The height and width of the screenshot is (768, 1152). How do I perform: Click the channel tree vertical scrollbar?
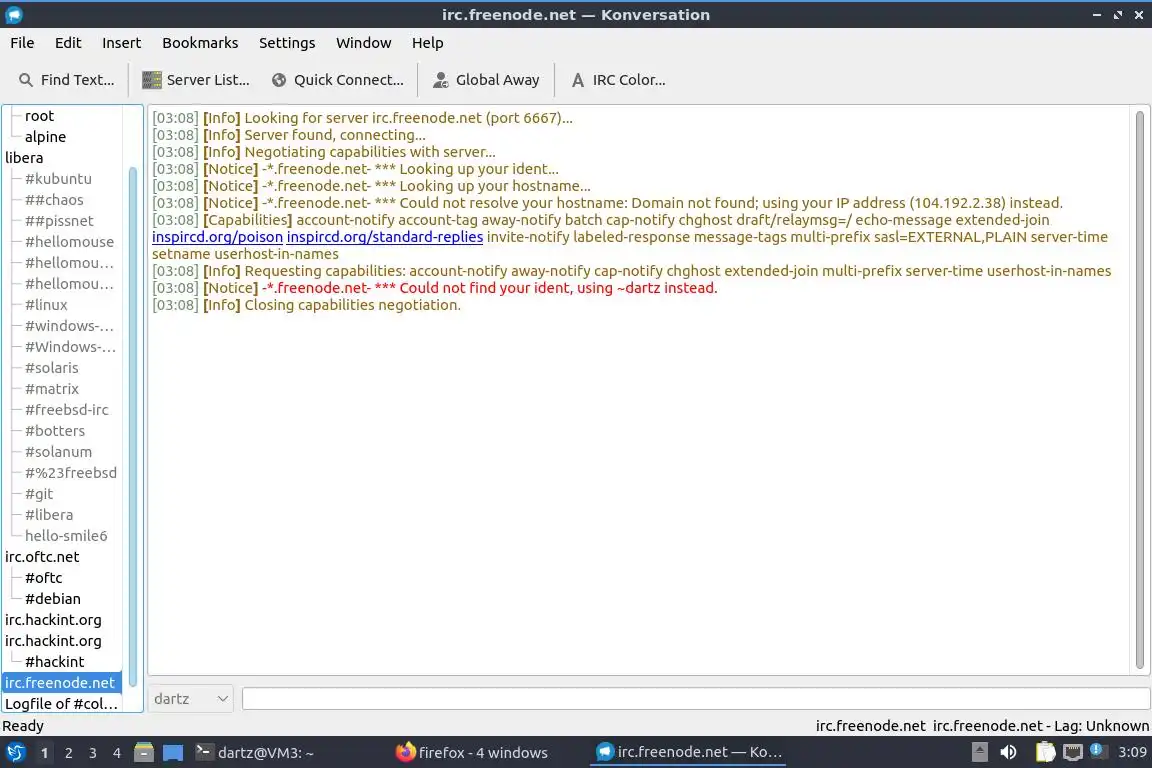click(x=133, y=426)
